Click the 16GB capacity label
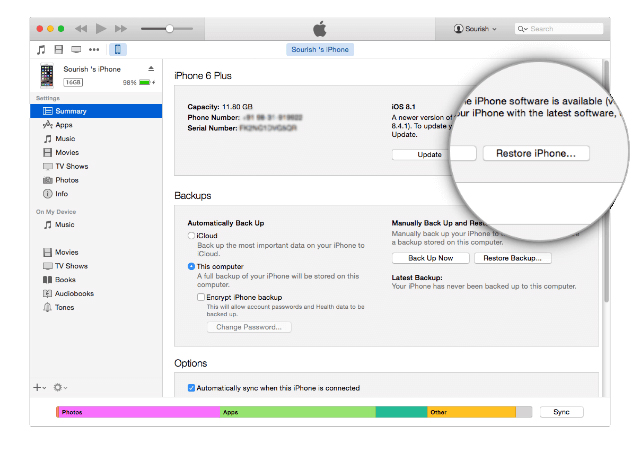The image size is (640, 469). click(73, 82)
